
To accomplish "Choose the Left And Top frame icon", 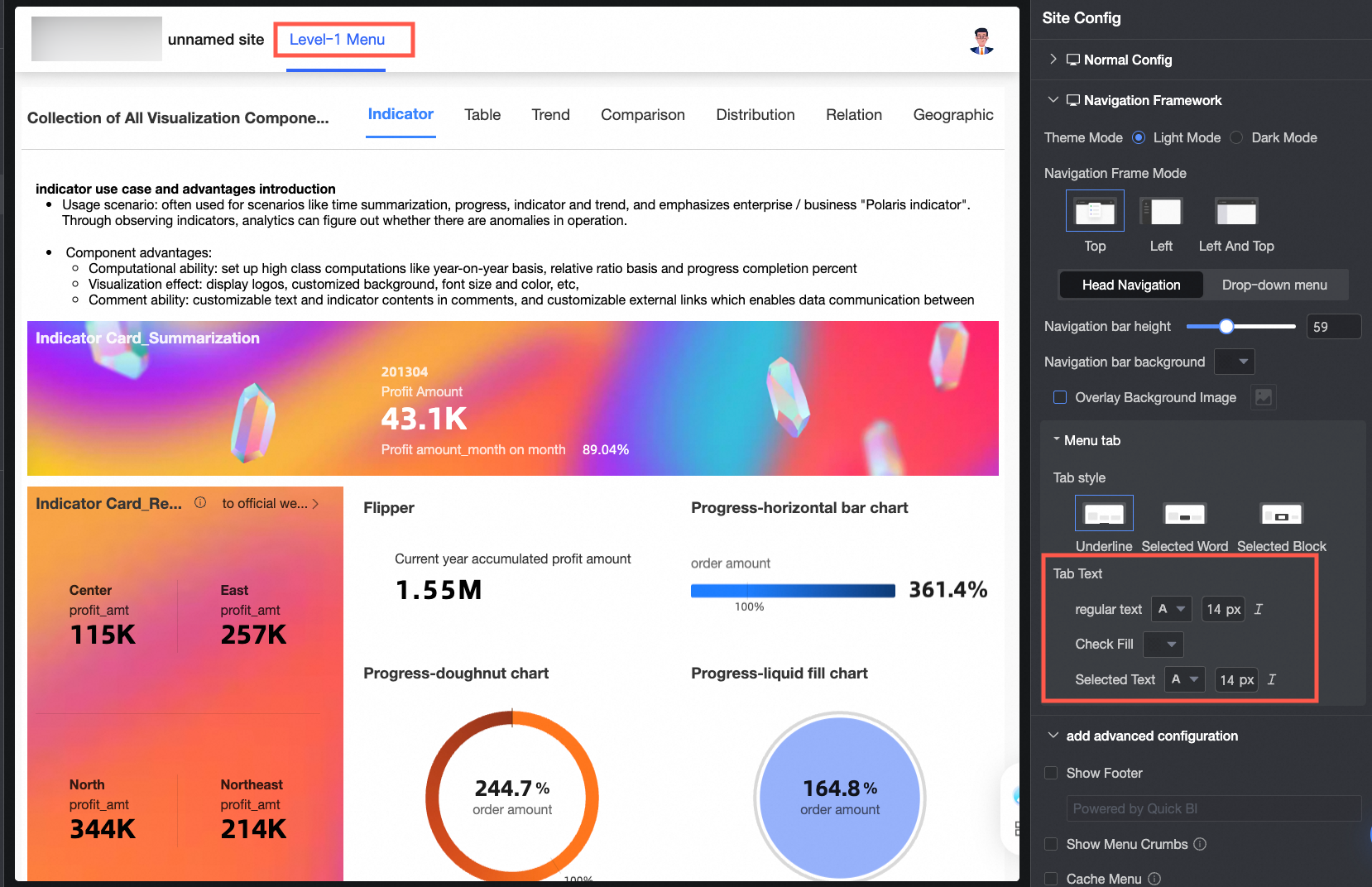I will point(1235,212).
